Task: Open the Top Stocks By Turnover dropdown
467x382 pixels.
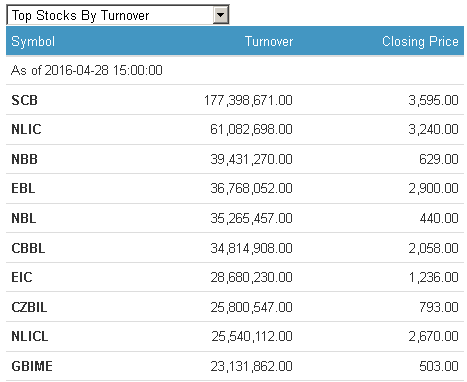Action: pos(118,15)
